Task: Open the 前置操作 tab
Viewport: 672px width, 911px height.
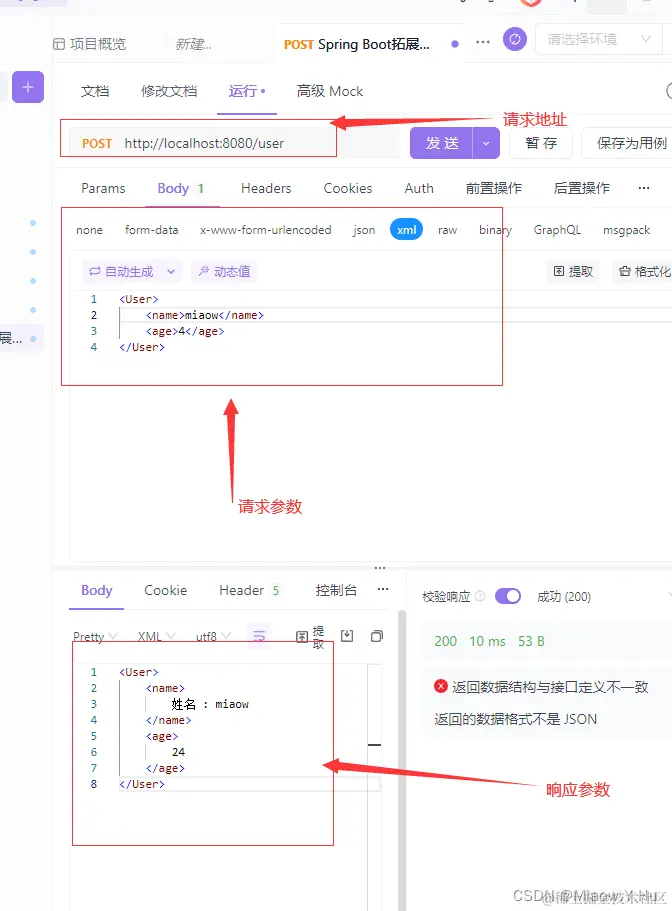Action: (x=494, y=188)
